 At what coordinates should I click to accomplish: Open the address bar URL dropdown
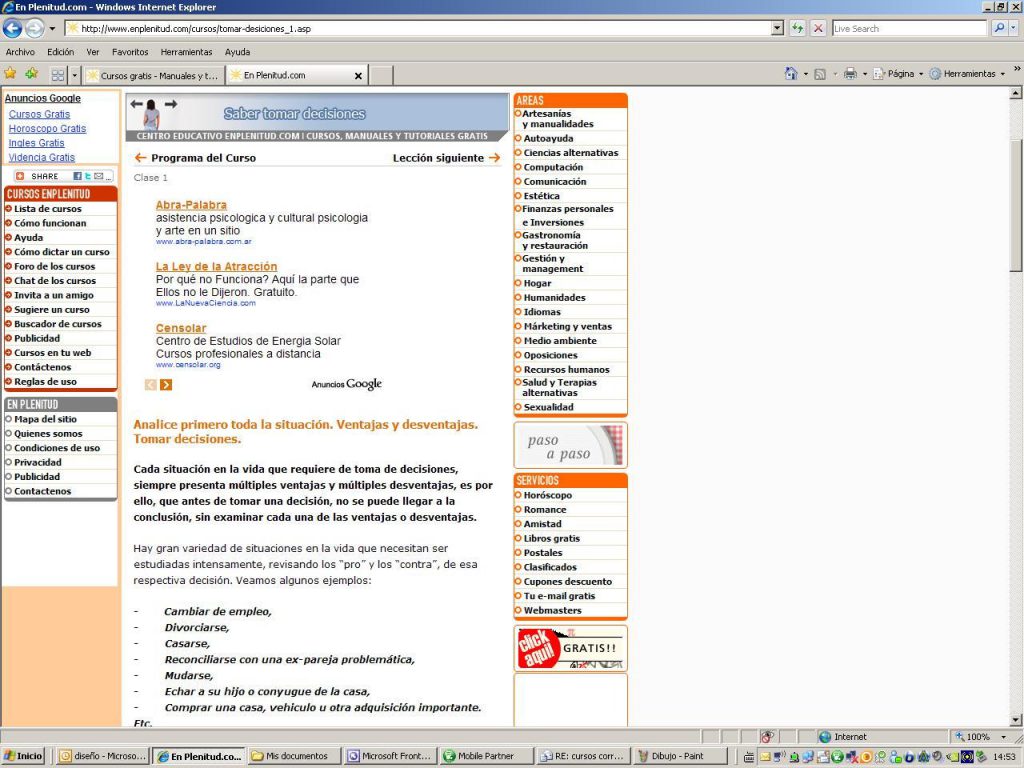(x=778, y=28)
